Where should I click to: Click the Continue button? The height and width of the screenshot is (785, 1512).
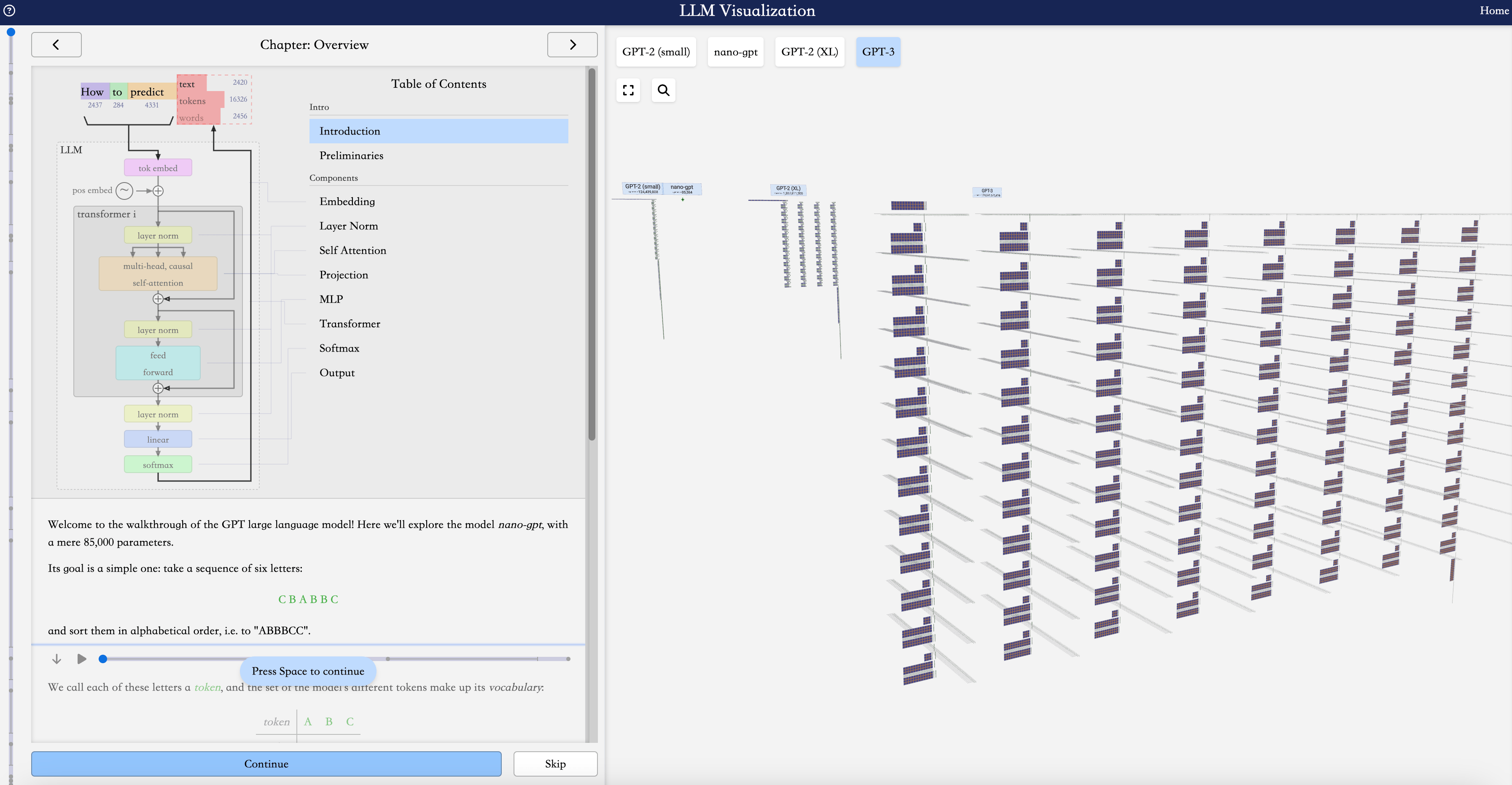(266, 763)
